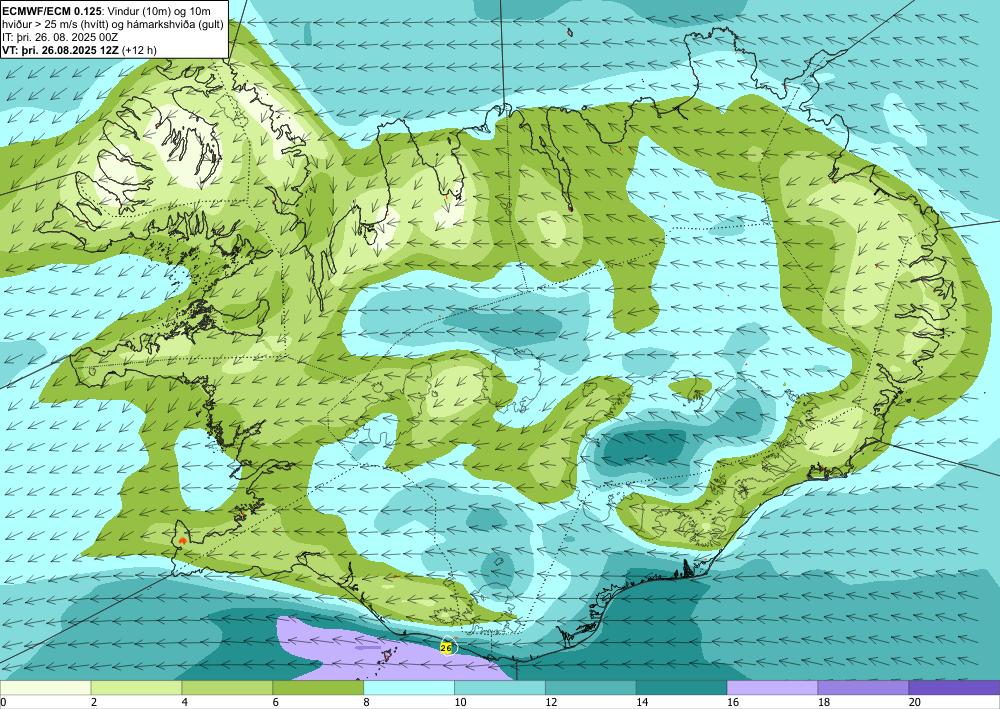This screenshot has width=1000, height=709.
Task: Click the yellow 26 max gust marker
Action: point(446,648)
